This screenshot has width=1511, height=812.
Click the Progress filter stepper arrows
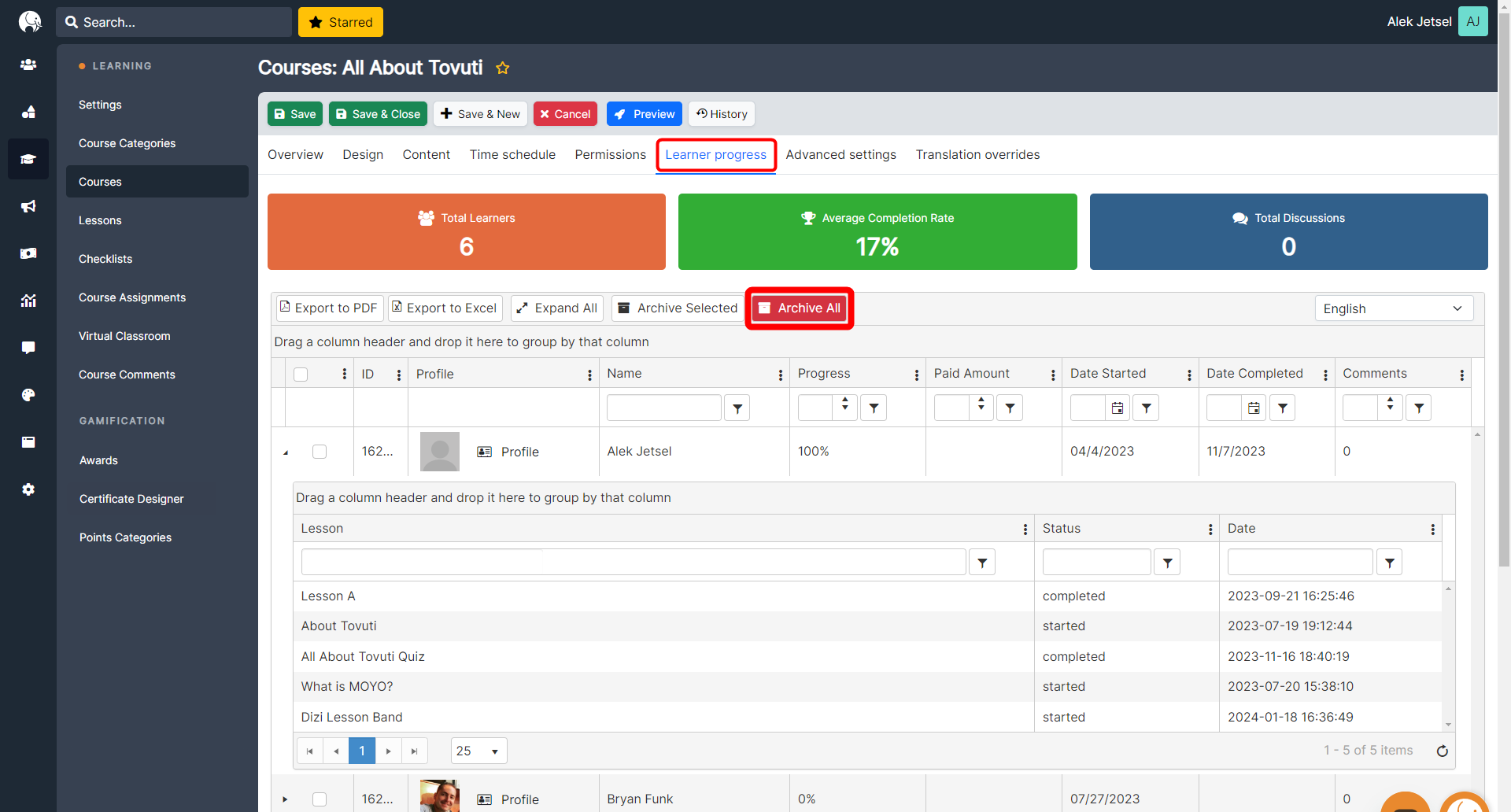[x=844, y=404]
